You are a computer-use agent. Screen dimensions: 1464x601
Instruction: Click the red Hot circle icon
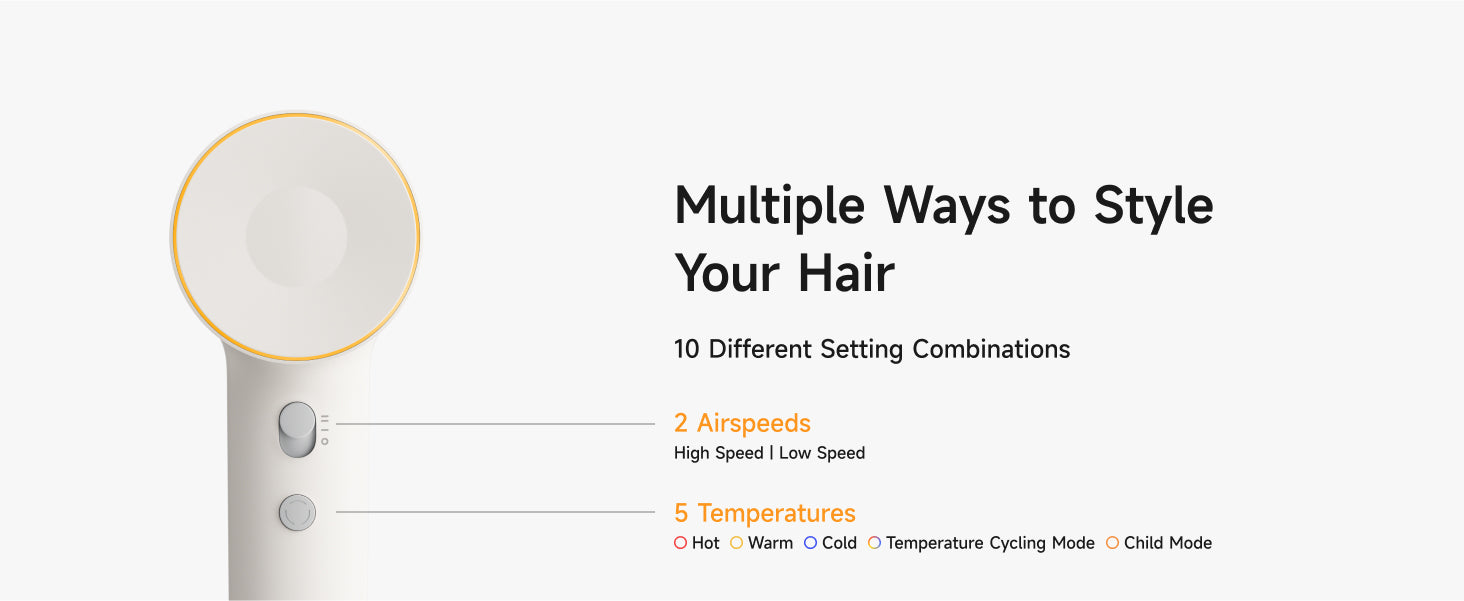[681, 543]
